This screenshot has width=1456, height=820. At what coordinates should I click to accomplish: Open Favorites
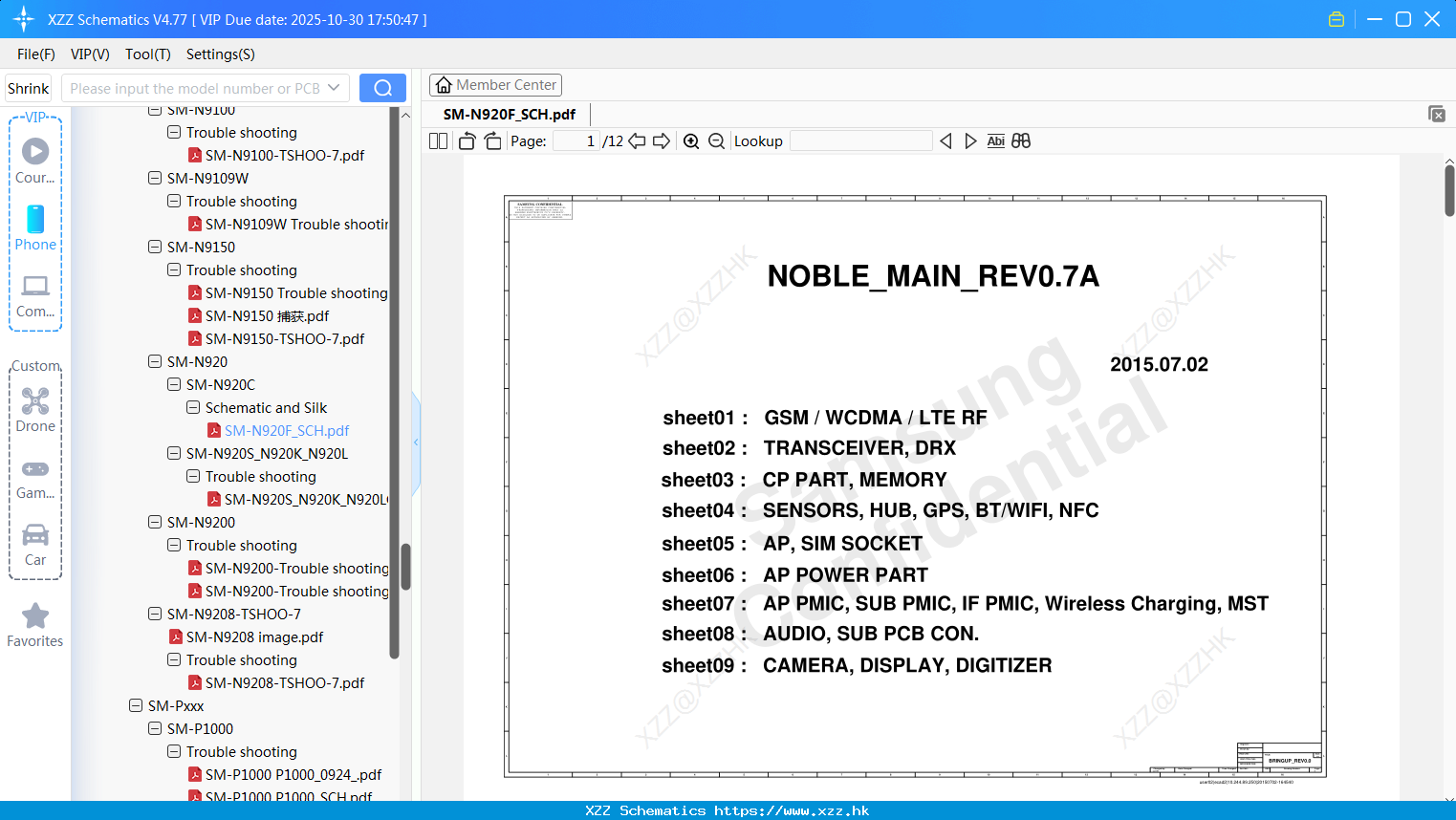pos(35,625)
